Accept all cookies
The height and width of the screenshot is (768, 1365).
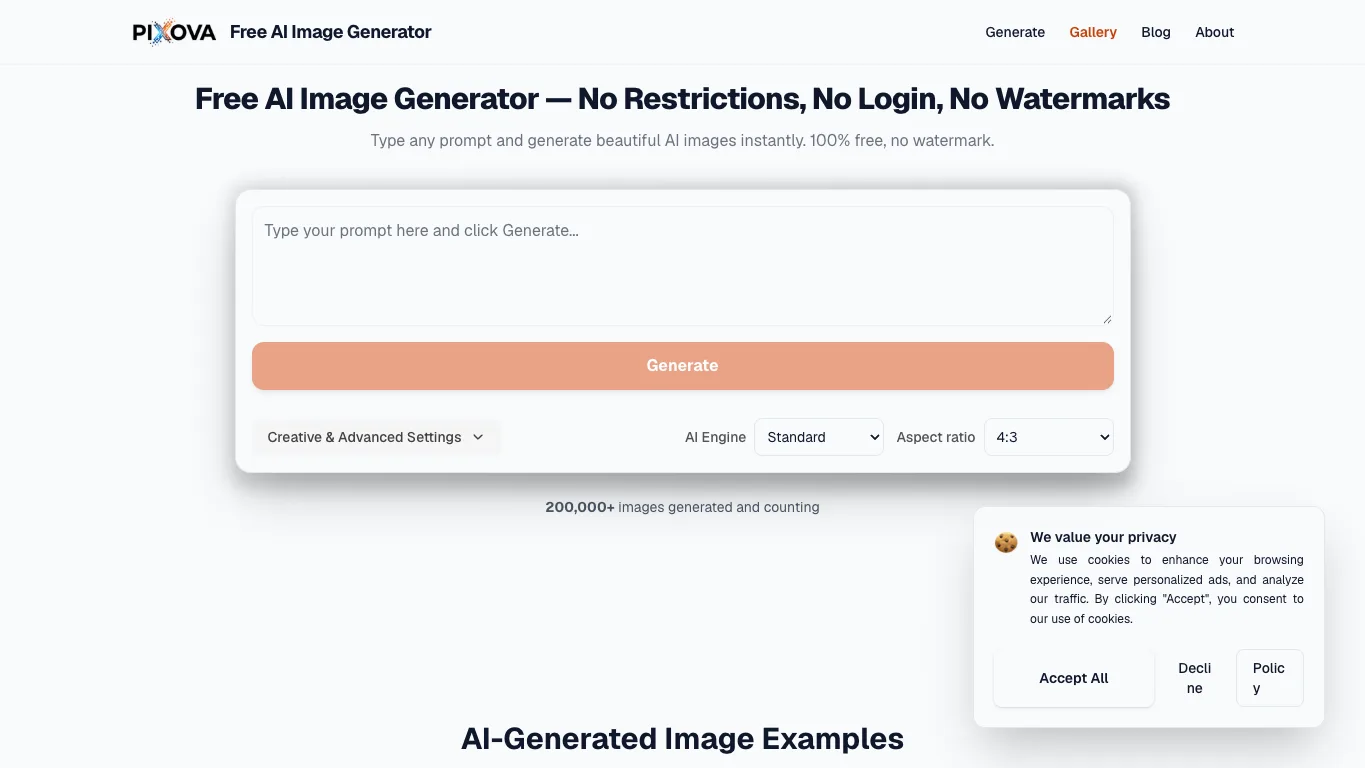point(1074,678)
